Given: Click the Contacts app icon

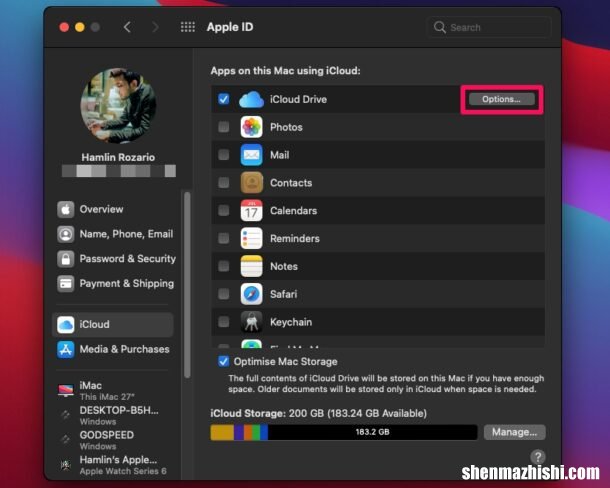Looking at the screenshot, I should [251, 183].
